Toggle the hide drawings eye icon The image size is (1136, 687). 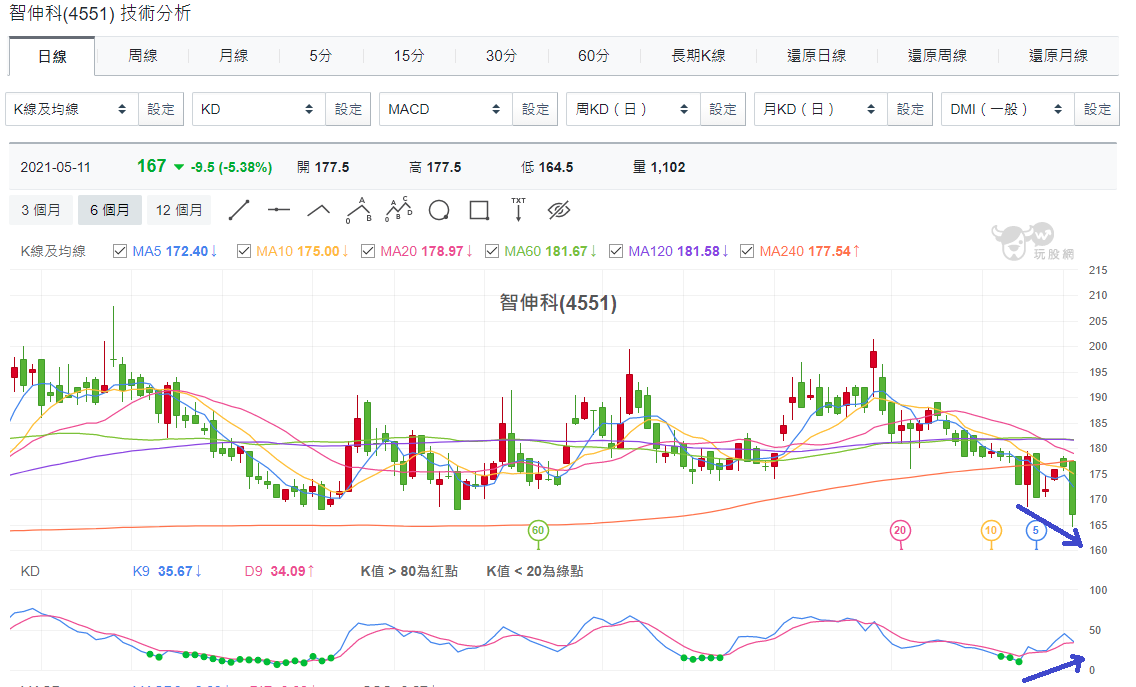pyautogui.click(x=559, y=210)
